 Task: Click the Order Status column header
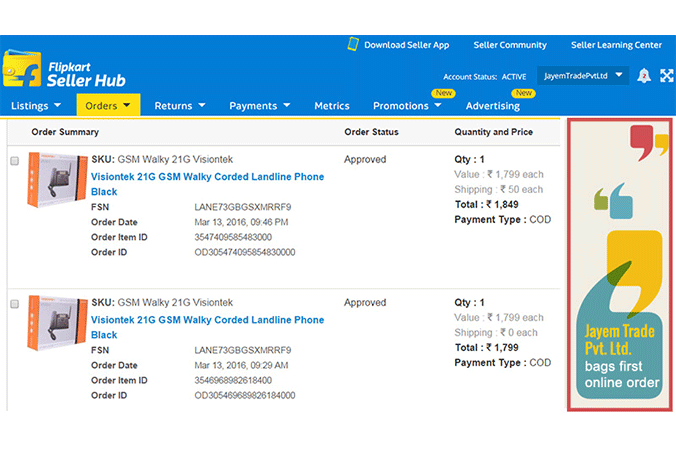coord(371,132)
